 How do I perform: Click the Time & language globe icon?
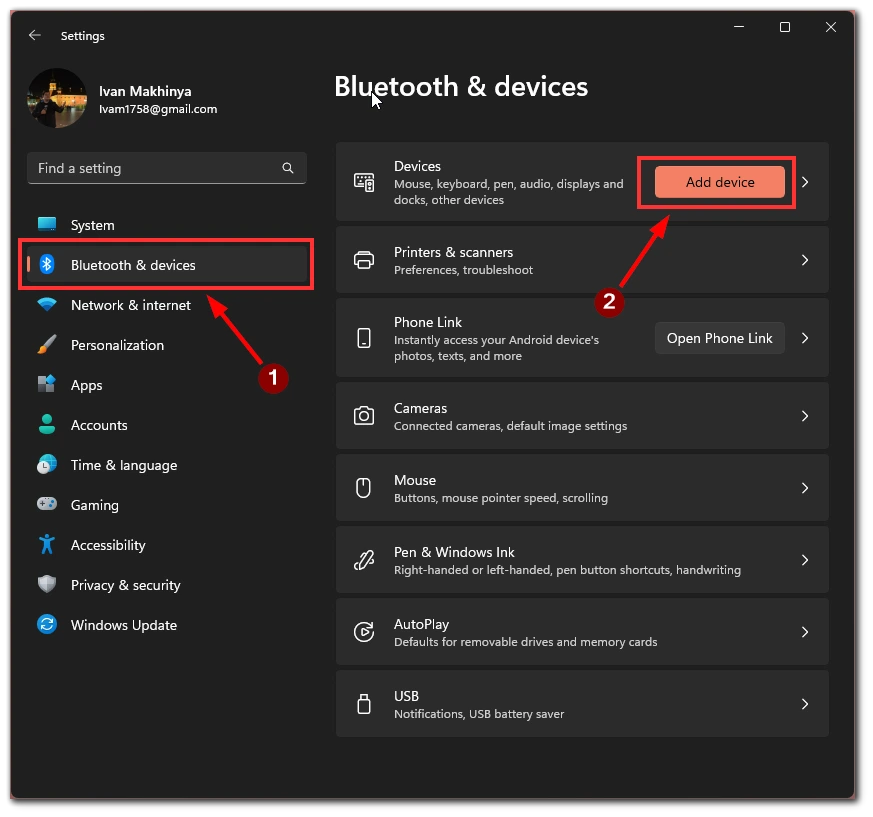[47, 464]
